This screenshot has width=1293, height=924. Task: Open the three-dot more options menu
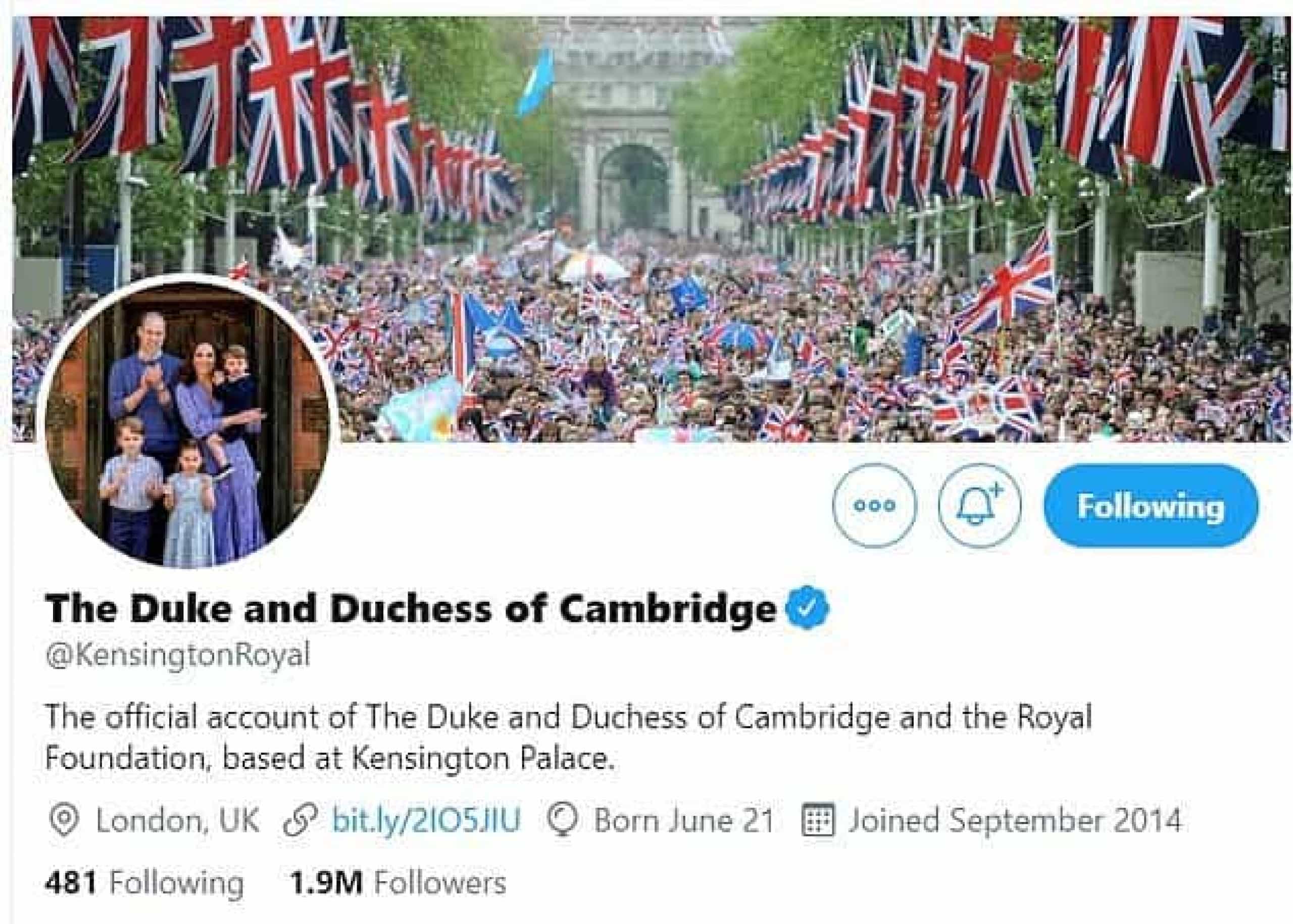click(x=874, y=506)
